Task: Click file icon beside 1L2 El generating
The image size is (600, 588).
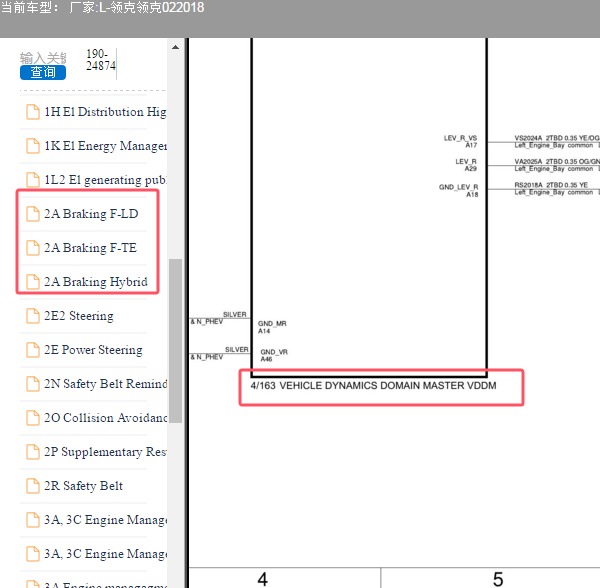Action: tap(33, 180)
